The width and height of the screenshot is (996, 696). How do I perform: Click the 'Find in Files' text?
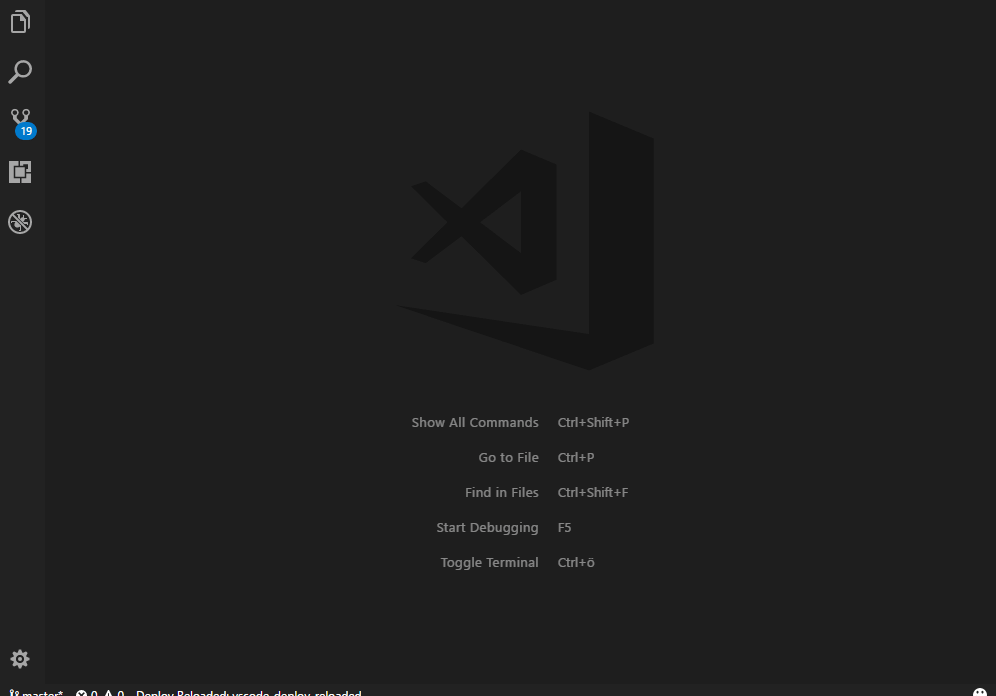click(x=501, y=492)
